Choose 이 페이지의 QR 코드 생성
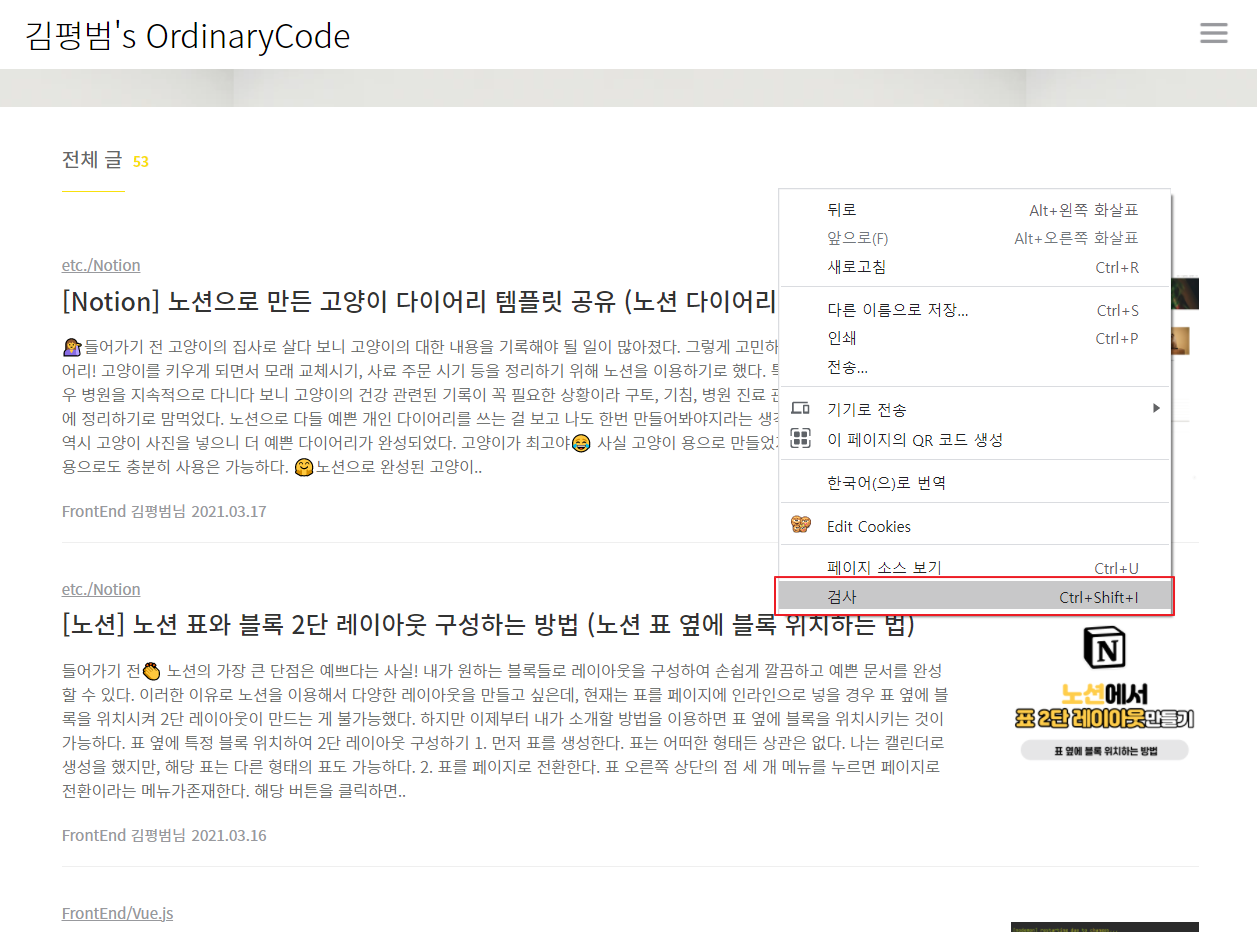Image resolution: width=1257 pixels, height=932 pixels. click(975, 439)
